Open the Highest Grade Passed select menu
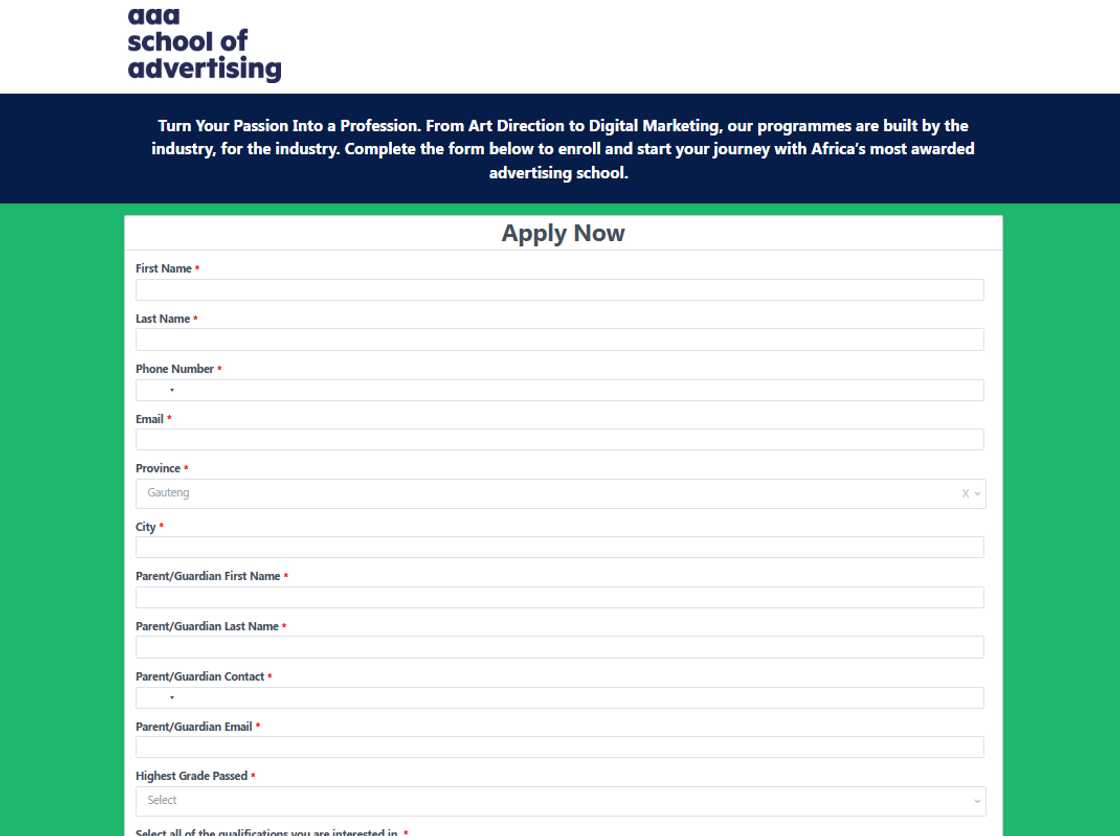 [x=560, y=800]
